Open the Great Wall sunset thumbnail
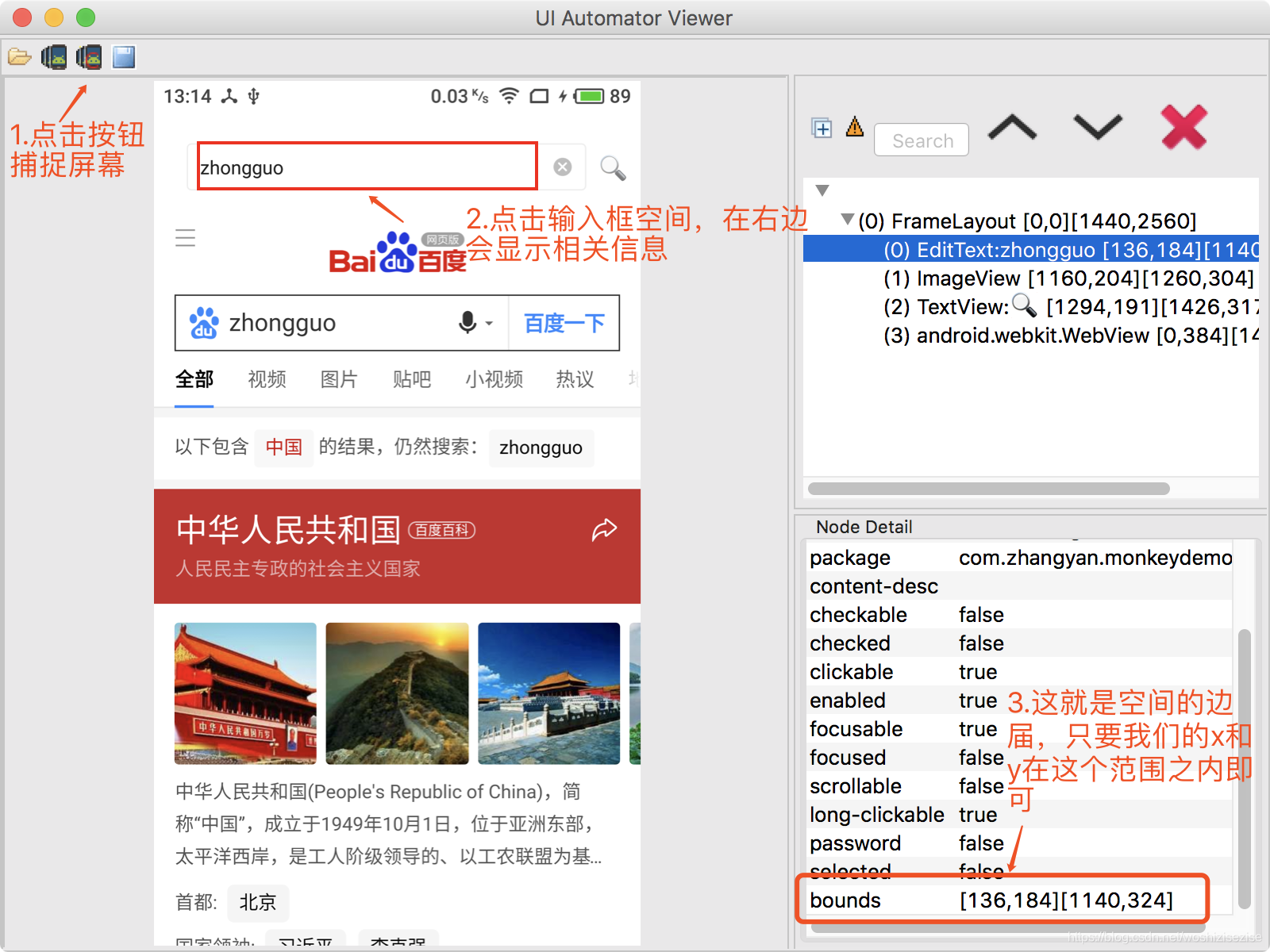Viewport: 1270px width, 952px height. [x=397, y=693]
